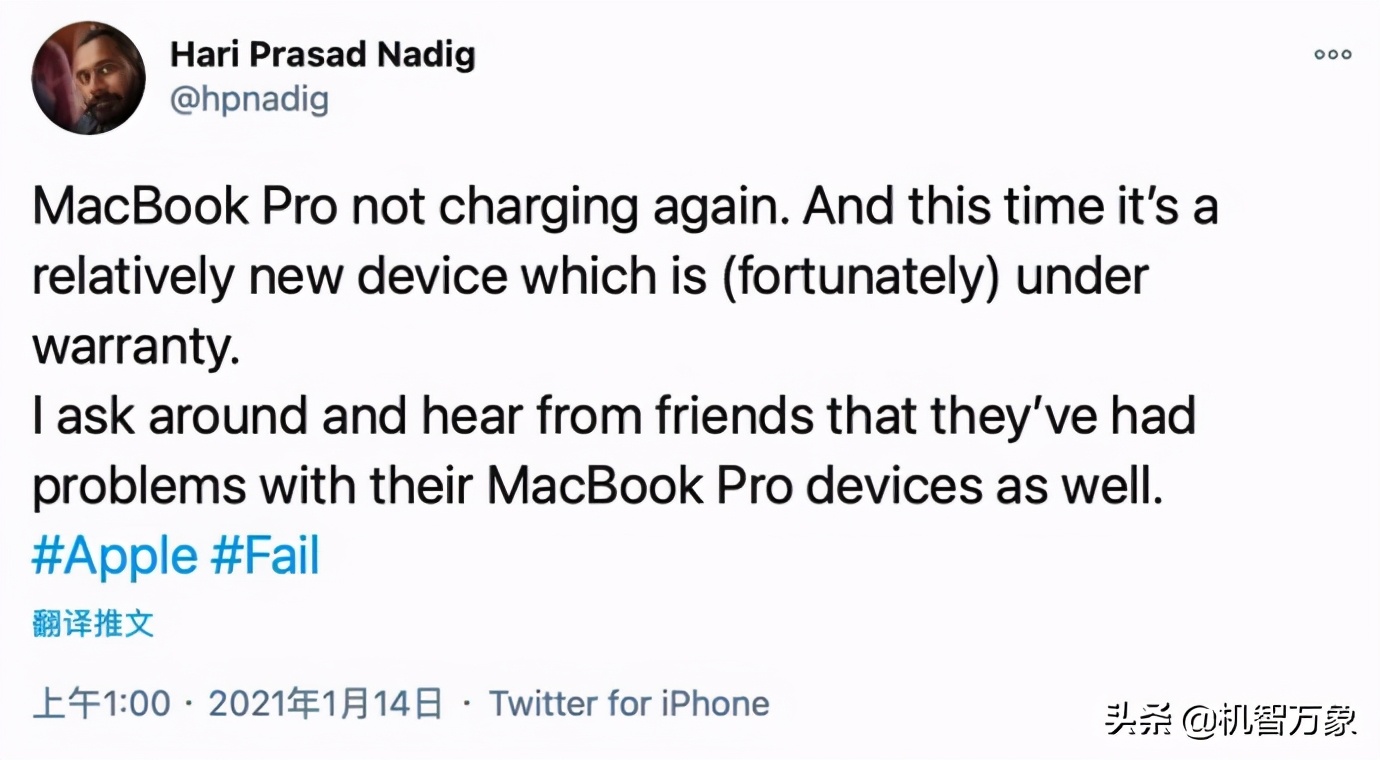Open the #Apple hashtag page
The height and width of the screenshot is (760, 1380).
(113, 556)
